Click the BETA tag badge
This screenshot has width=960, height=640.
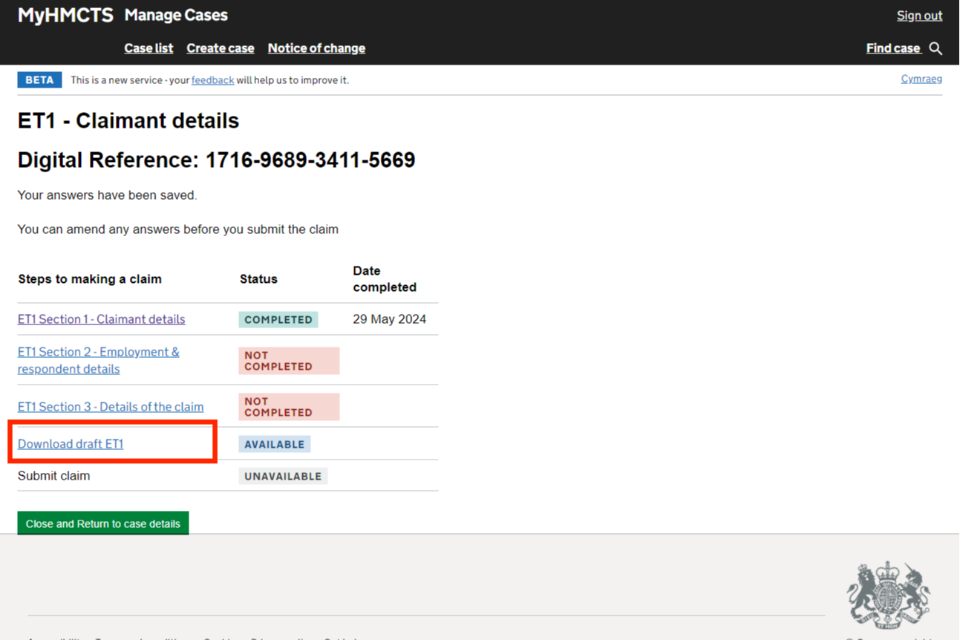40,80
